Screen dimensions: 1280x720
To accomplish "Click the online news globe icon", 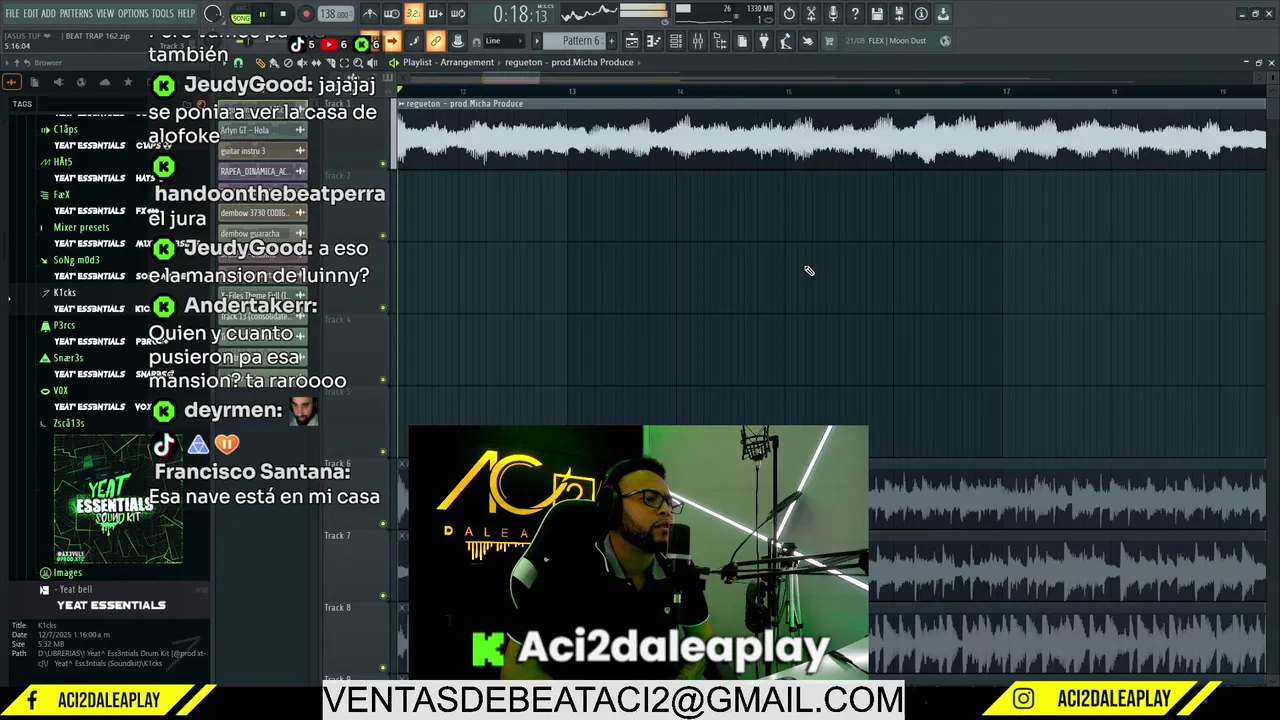I will (x=946, y=41).
